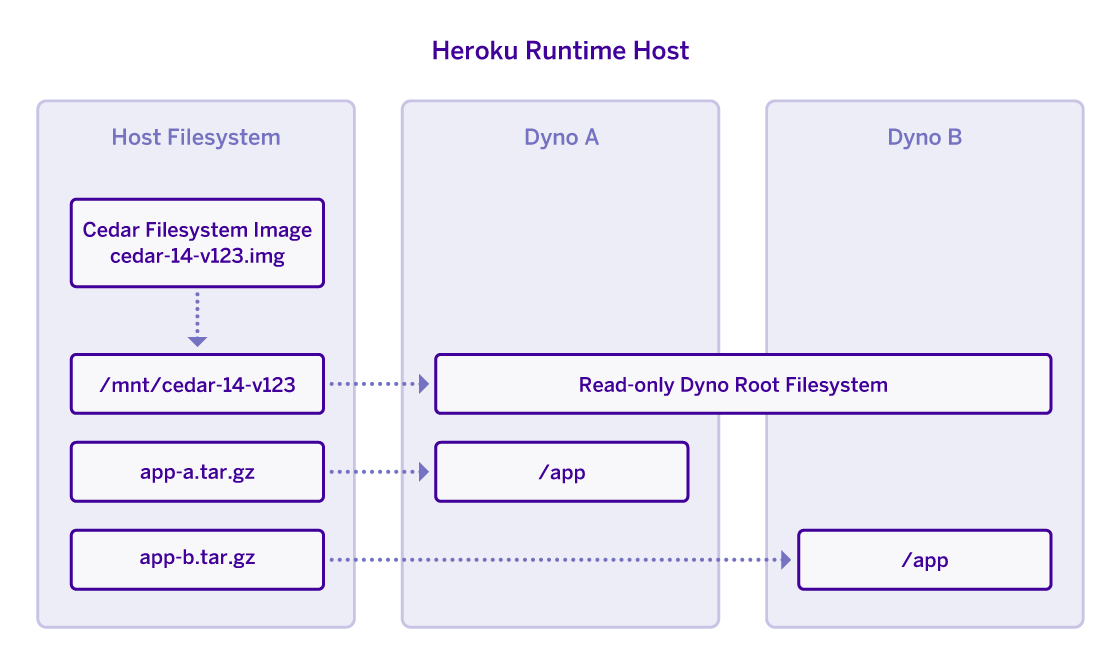Select the app-b.tar.gz slug archive

coord(196,559)
